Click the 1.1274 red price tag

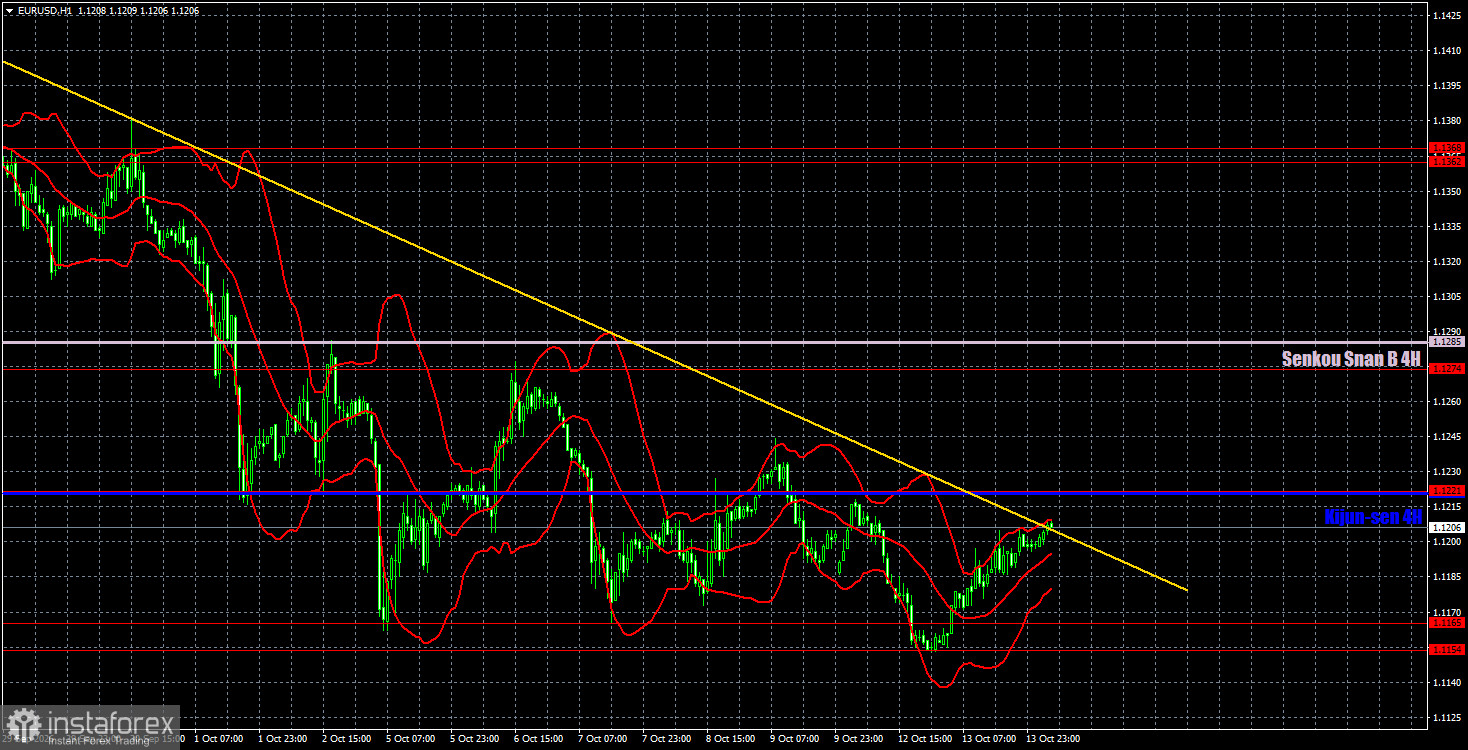(1447, 368)
